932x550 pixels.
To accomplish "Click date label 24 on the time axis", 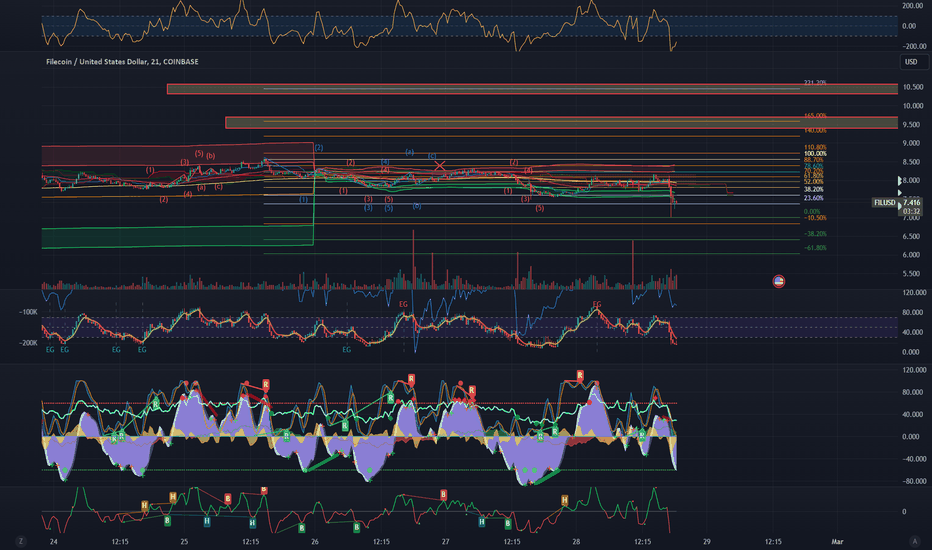I will click(x=53, y=542).
